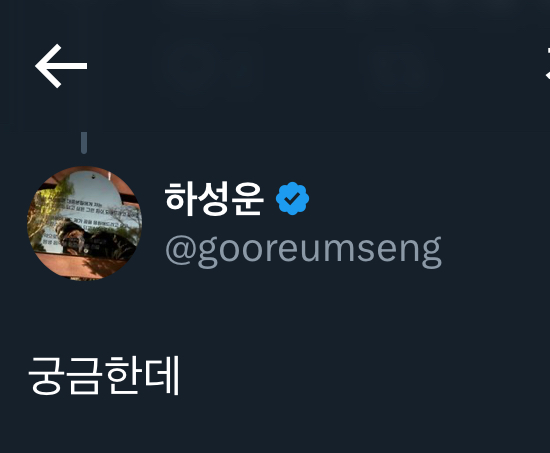550x453 pixels.
Task: Click the white checkmark inside the badge
Action: [292, 199]
